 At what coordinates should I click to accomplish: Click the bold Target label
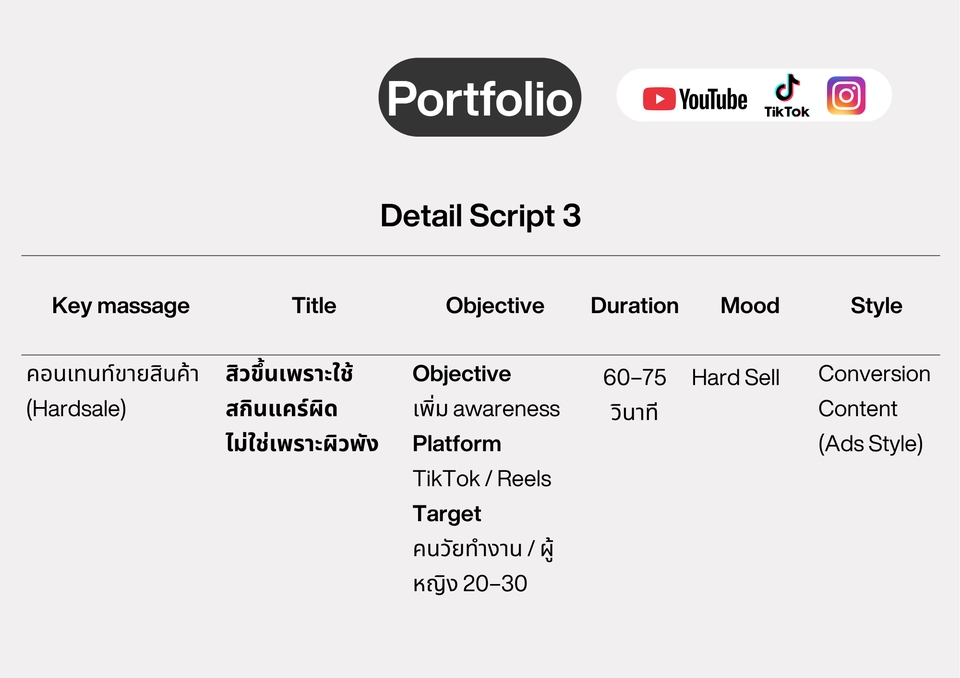[x=447, y=514]
